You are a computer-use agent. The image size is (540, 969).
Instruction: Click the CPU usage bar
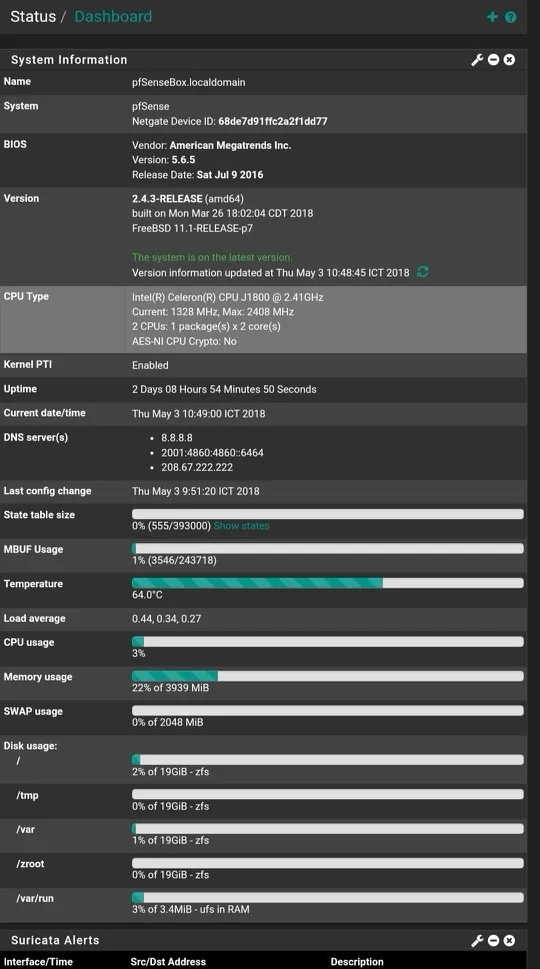327,641
